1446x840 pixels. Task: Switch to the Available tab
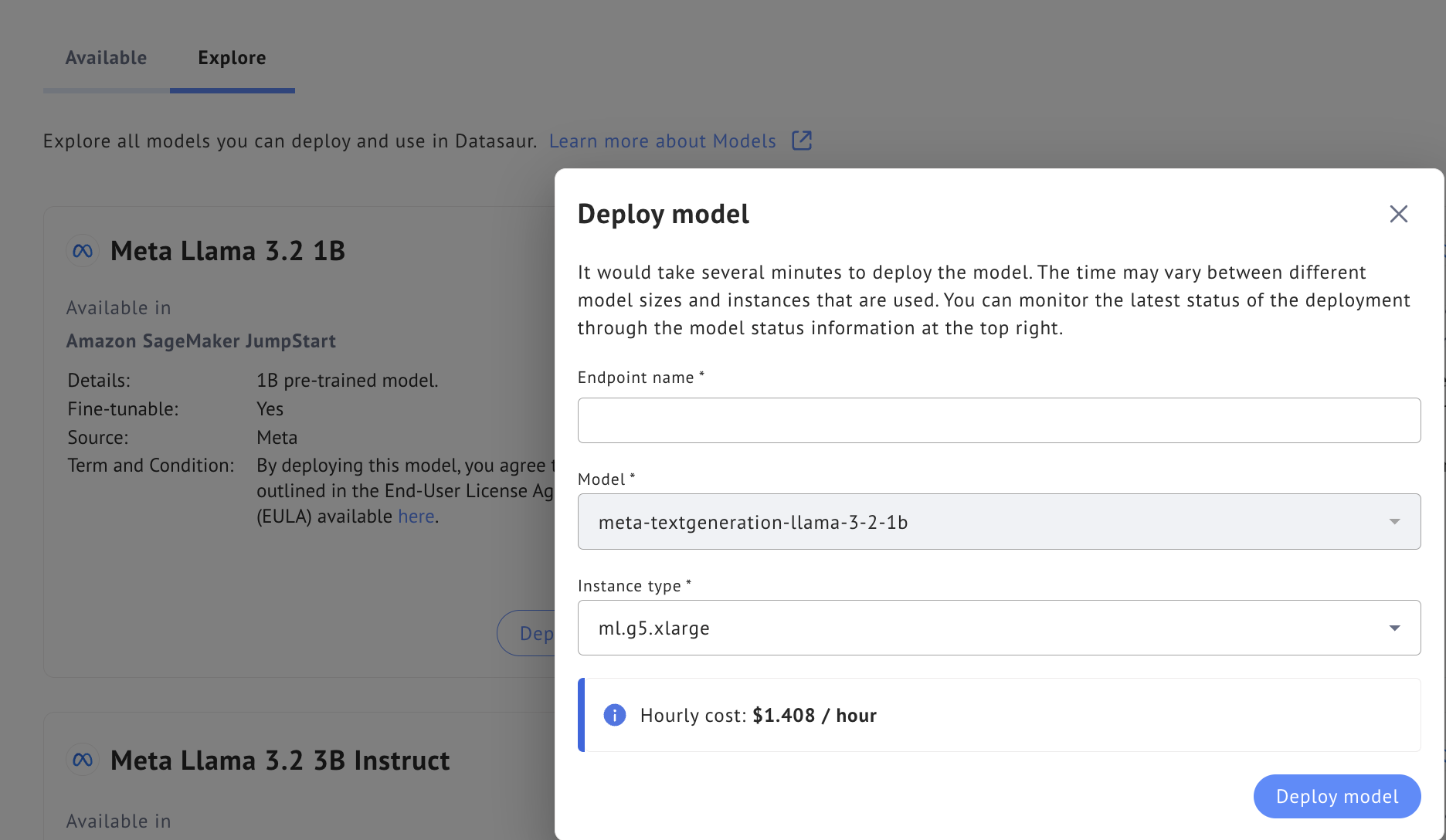point(106,58)
